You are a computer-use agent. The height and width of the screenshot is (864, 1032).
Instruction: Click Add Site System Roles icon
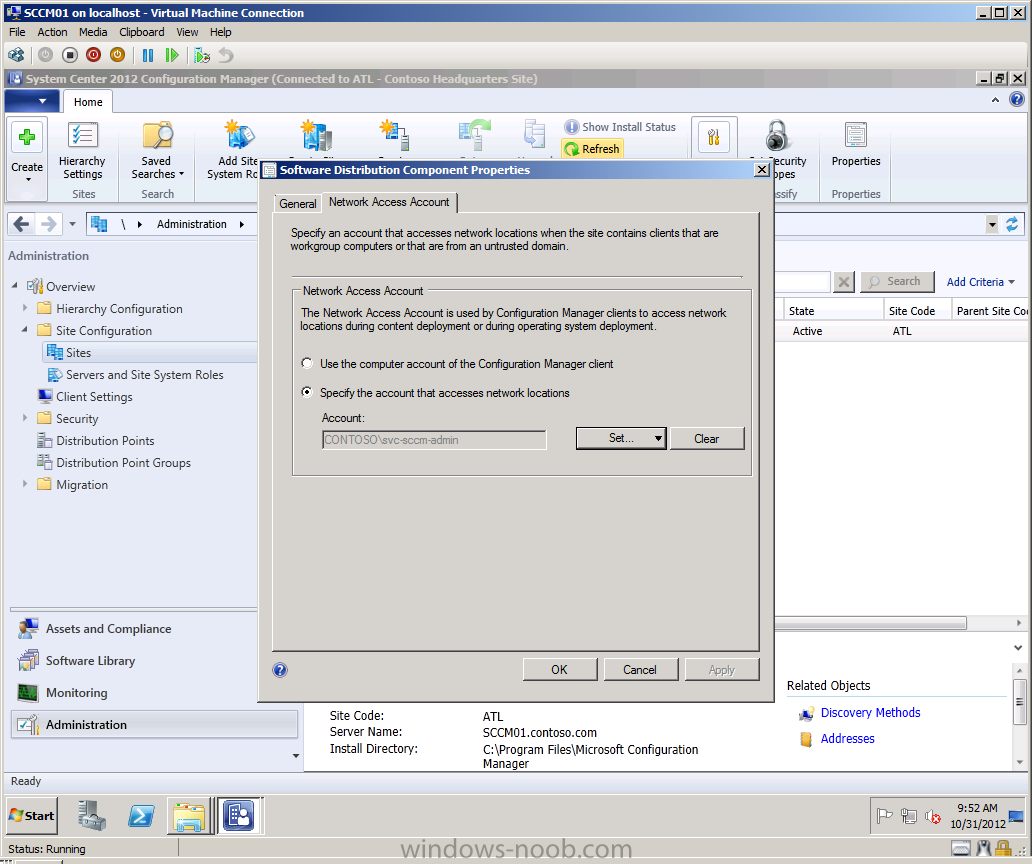pyautogui.click(x=238, y=136)
